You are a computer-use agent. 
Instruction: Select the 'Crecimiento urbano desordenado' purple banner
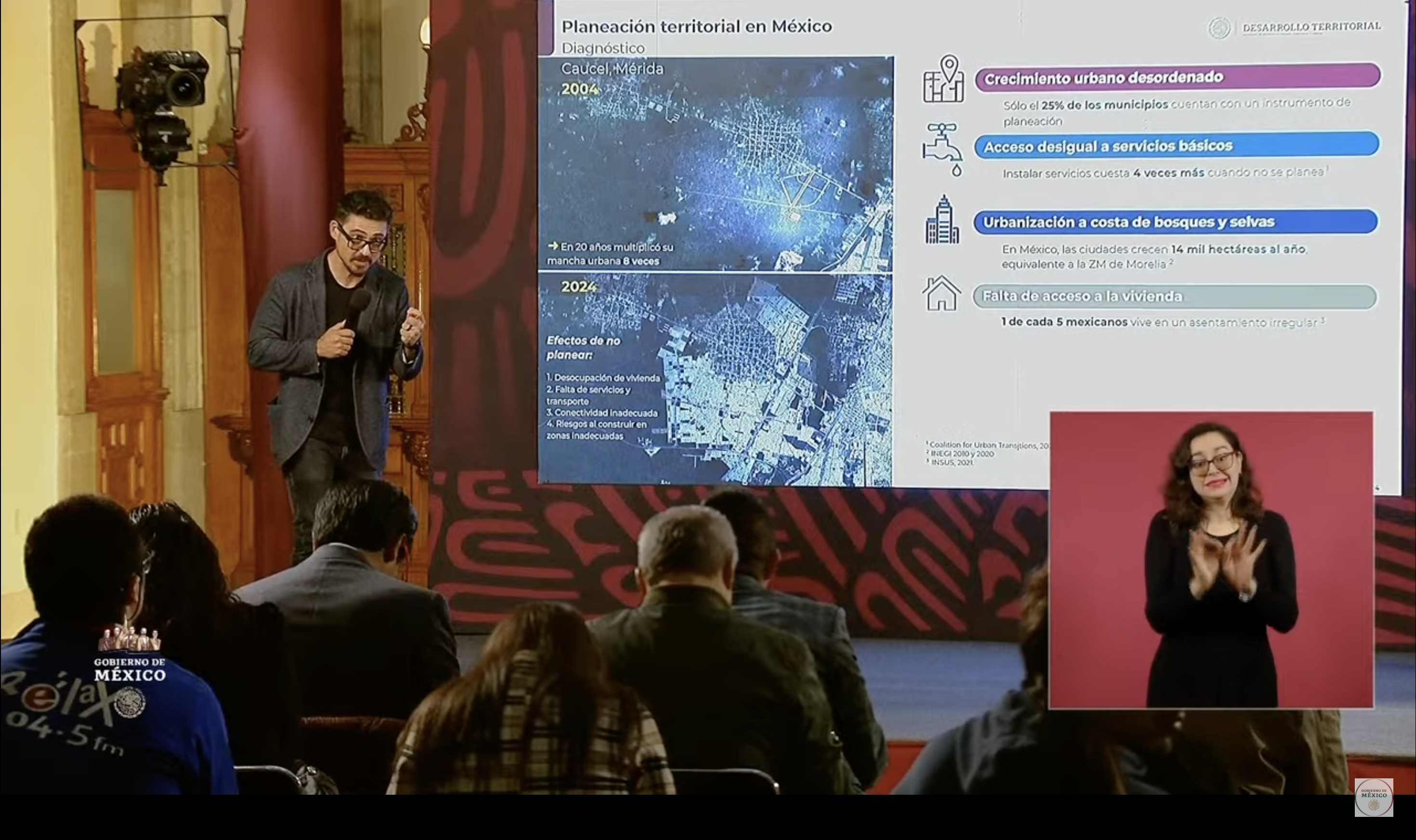tap(1177, 77)
